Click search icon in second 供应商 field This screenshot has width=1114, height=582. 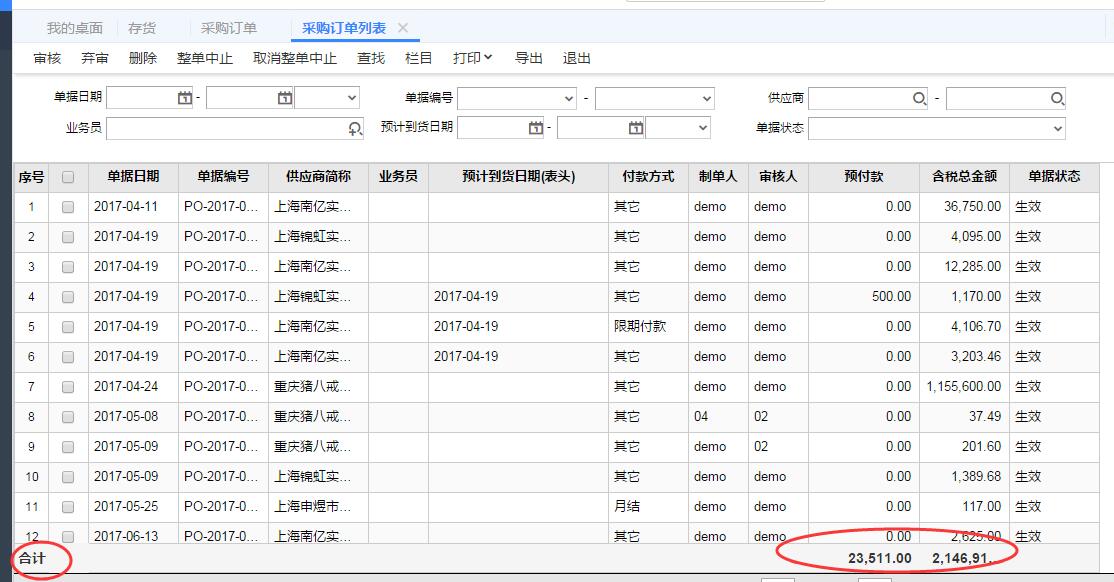click(1057, 98)
